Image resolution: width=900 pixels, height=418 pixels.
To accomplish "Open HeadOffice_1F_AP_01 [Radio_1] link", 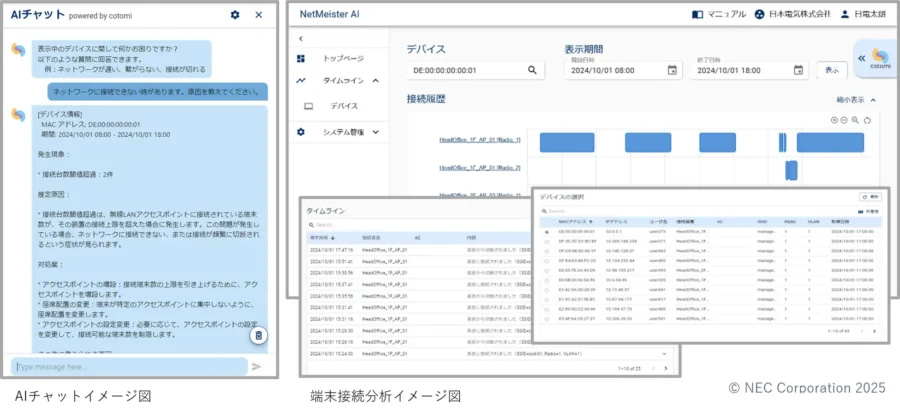I will point(480,140).
